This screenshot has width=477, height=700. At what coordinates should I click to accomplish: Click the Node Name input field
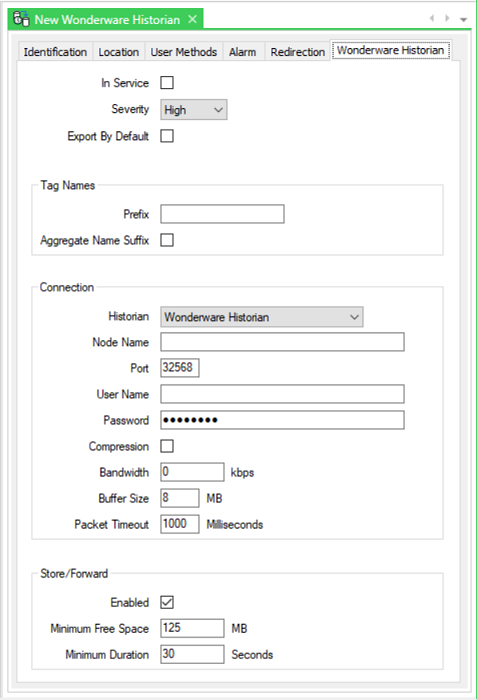pyautogui.click(x=282, y=342)
